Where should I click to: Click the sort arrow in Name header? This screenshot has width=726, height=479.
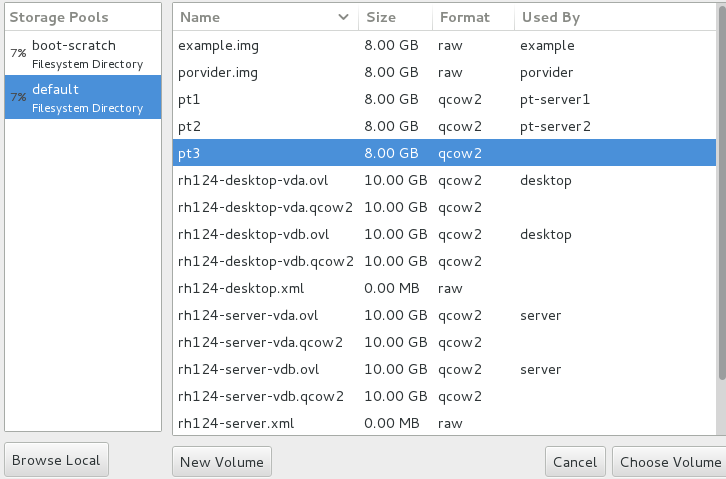pyautogui.click(x=343, y=17)
